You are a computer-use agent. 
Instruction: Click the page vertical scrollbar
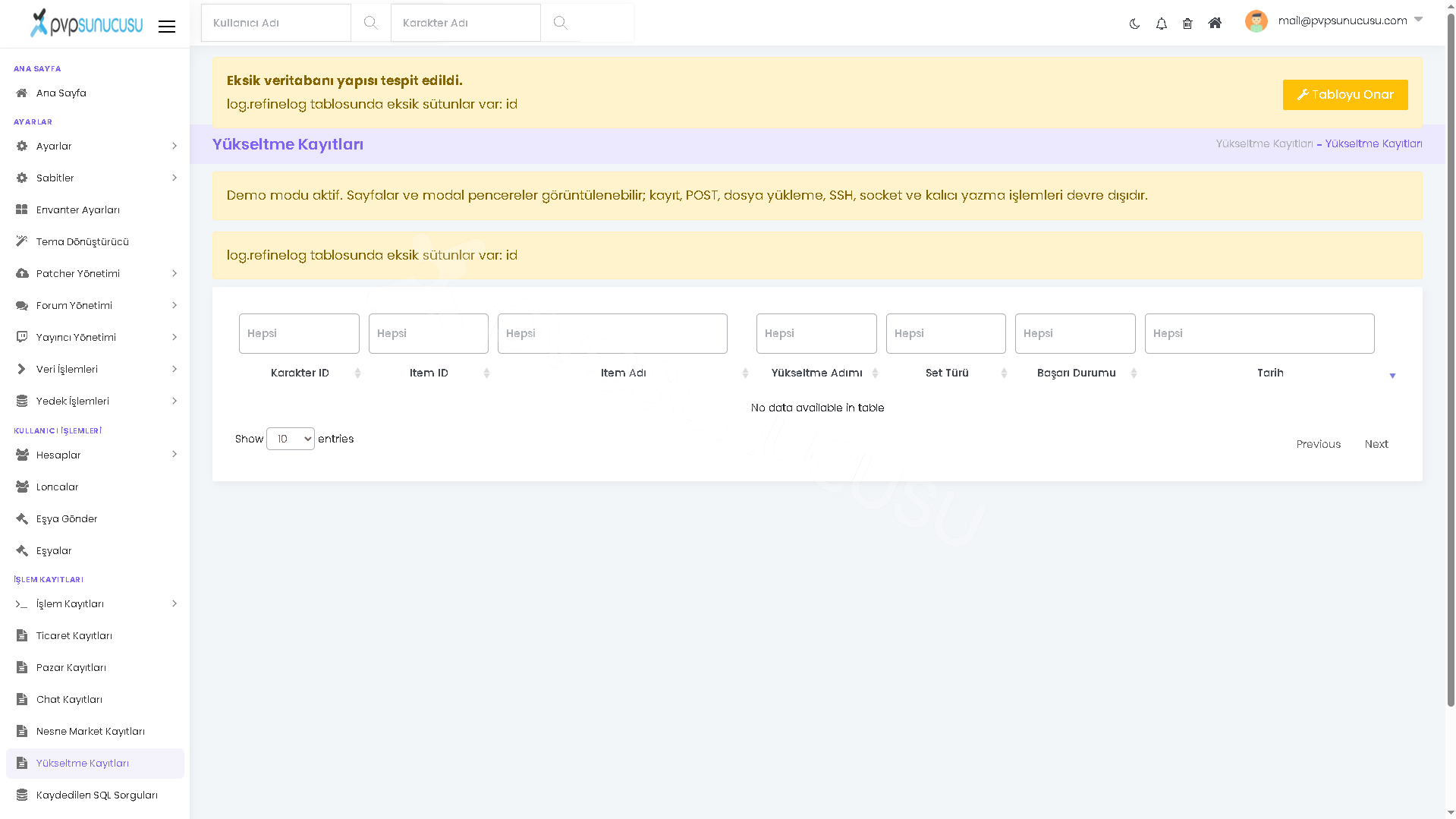tap(1451, 357)
